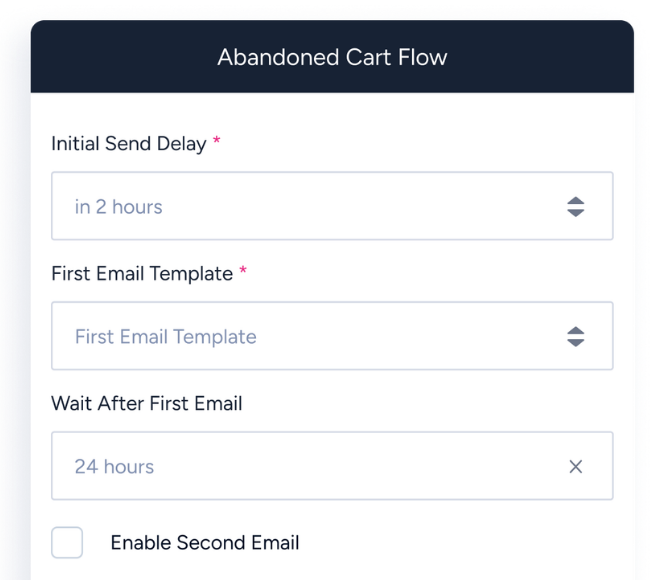654x581 pixels.
Task: Click the red asterisk beside First Email Template
Action: tap(243, 270)
